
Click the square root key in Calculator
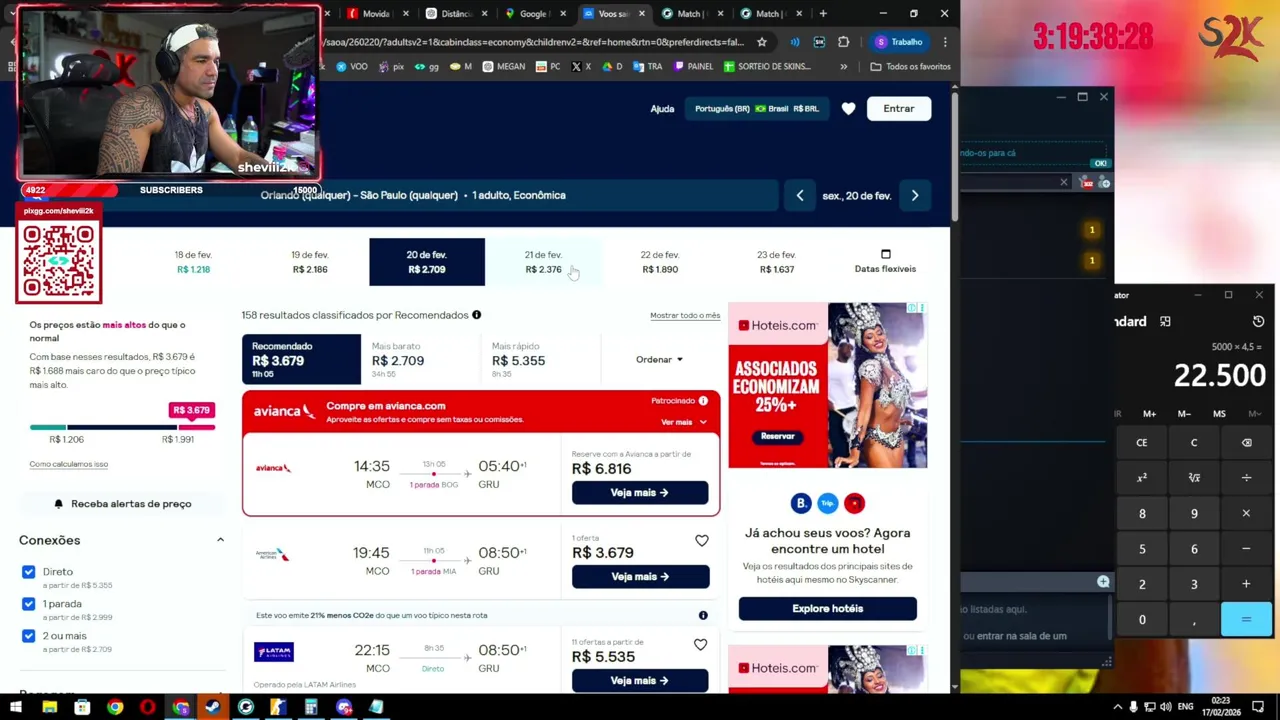(1194, 478)
